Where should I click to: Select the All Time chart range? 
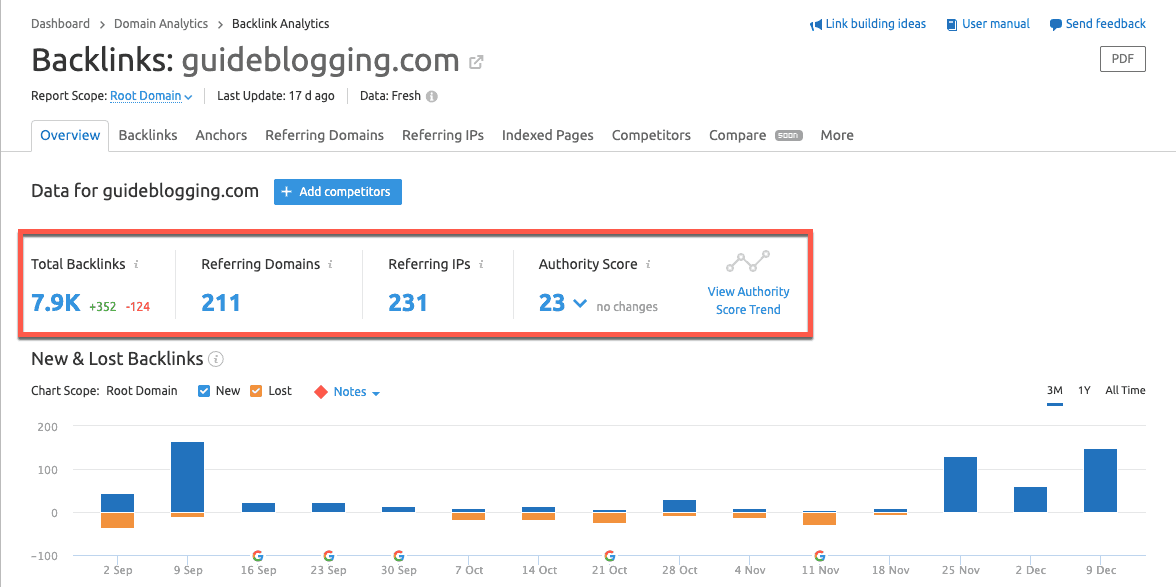[1125, 391]
